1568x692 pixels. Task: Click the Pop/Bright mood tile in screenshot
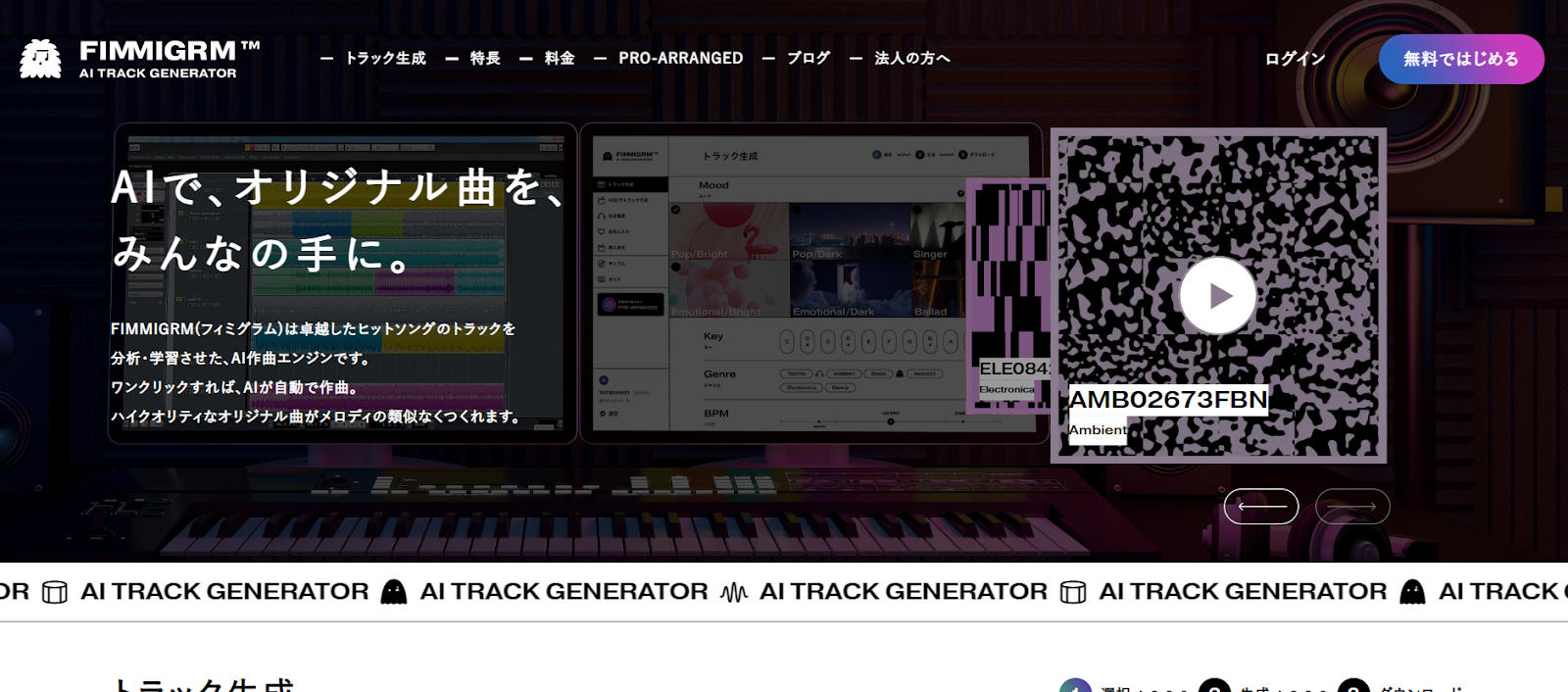[729, 232]
